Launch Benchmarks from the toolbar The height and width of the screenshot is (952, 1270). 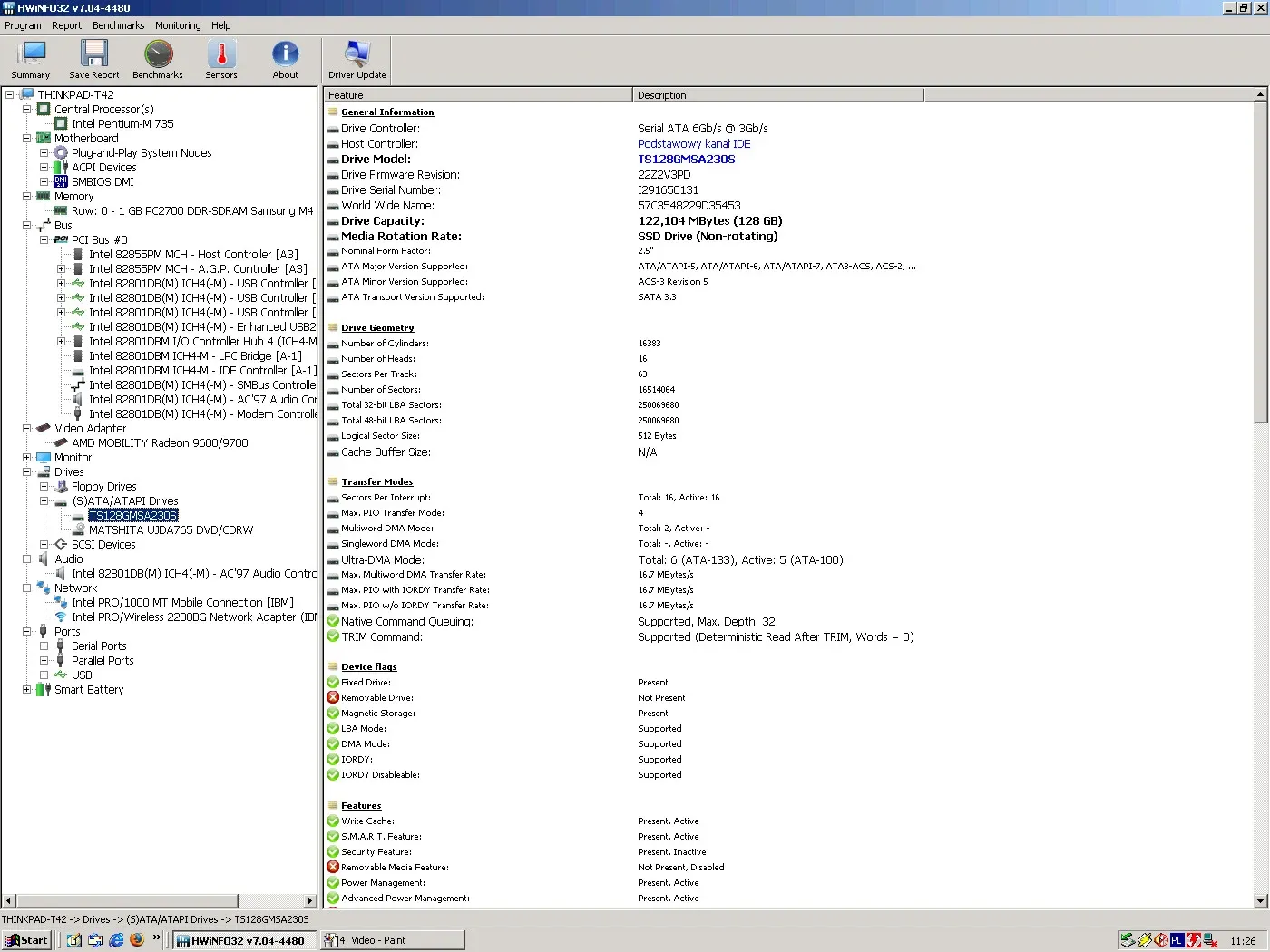[x=158, y=60]
